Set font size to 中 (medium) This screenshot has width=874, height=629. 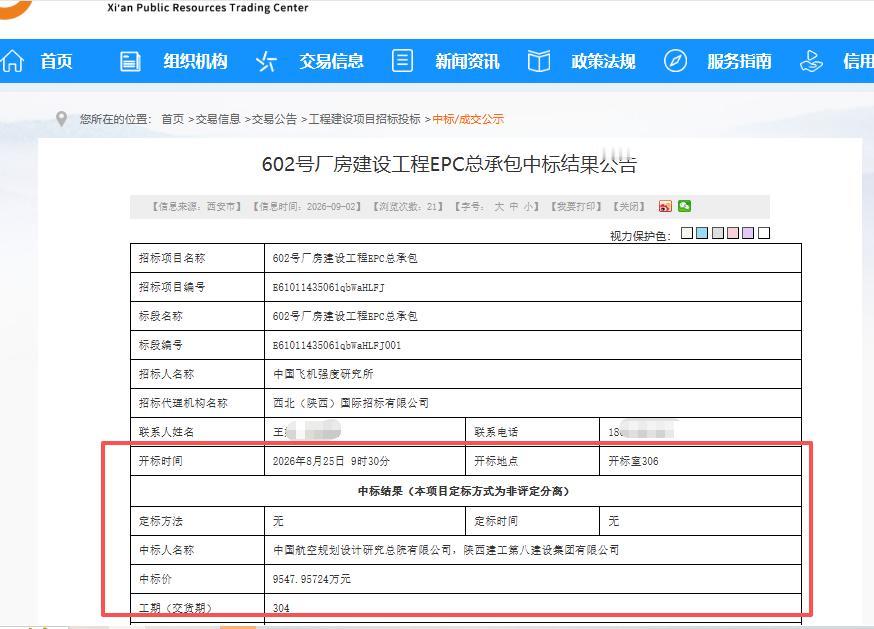coord(513,206)
